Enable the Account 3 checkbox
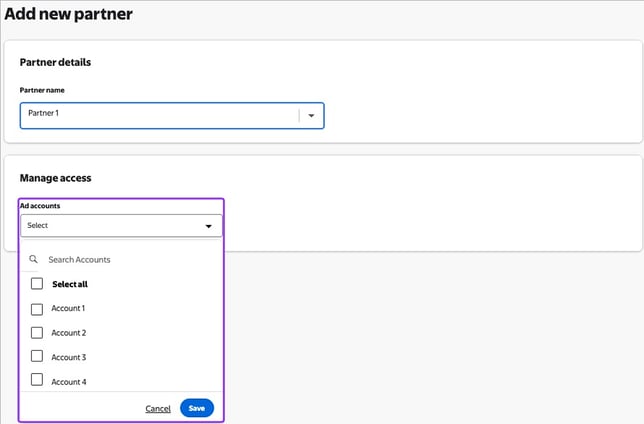 (x=37, y=356)
